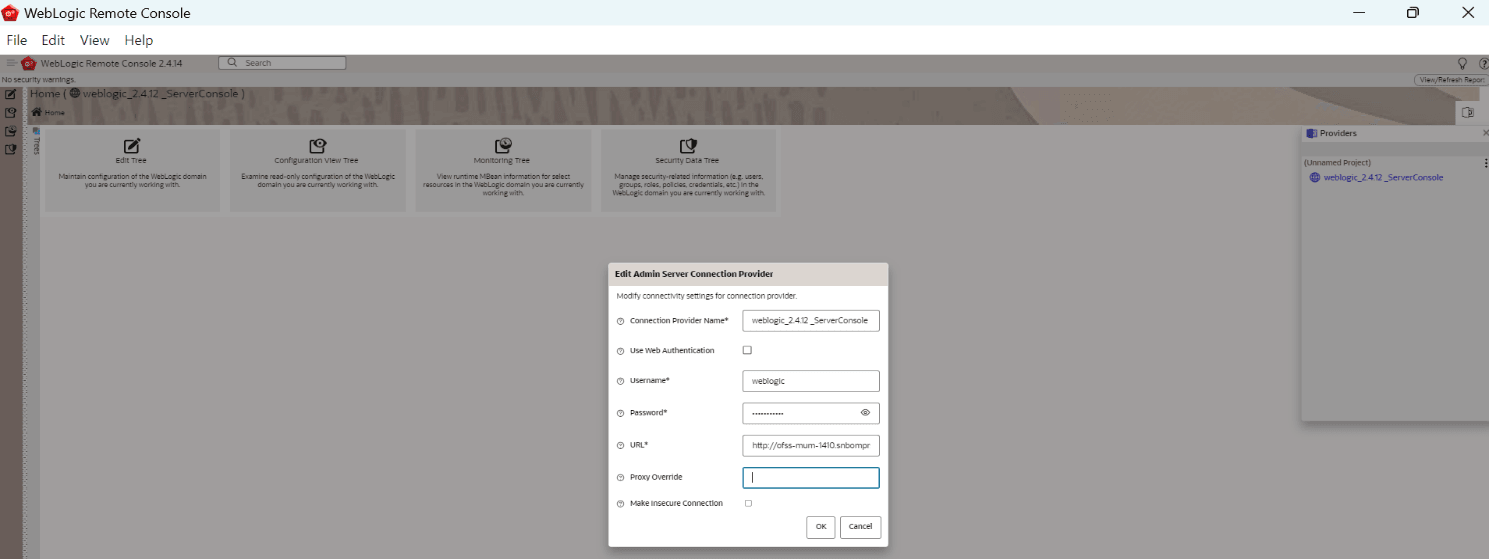Click the question mark help icon in the header

[x=1483, y=63]
